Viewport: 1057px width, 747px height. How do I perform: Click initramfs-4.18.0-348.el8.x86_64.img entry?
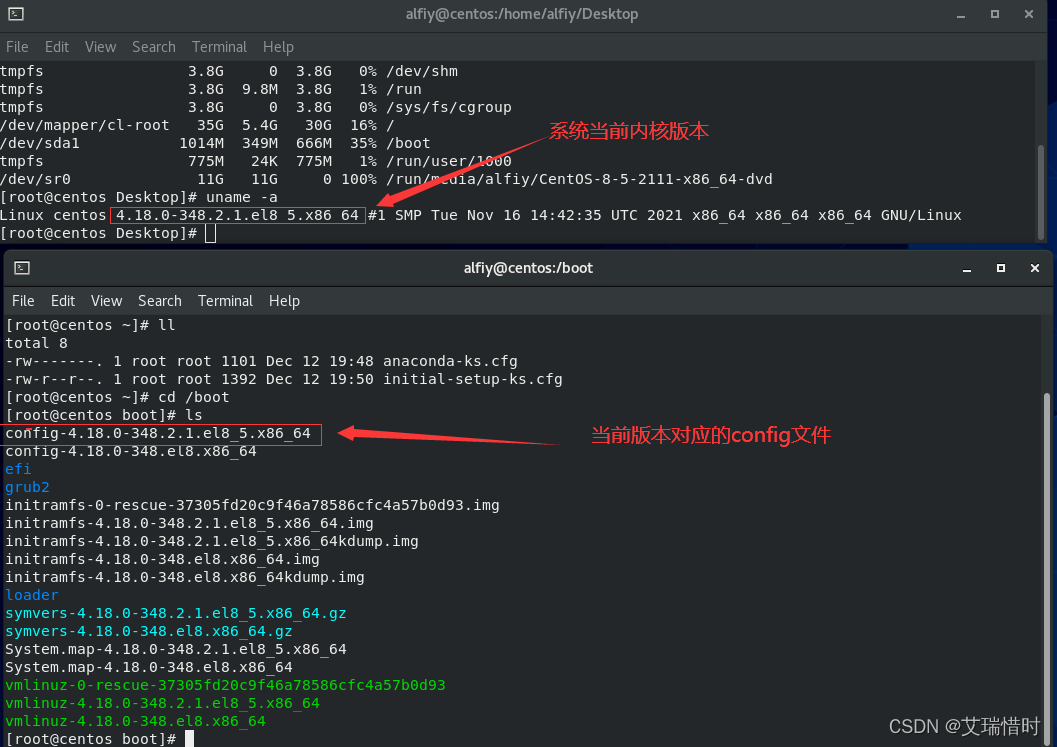162,559
